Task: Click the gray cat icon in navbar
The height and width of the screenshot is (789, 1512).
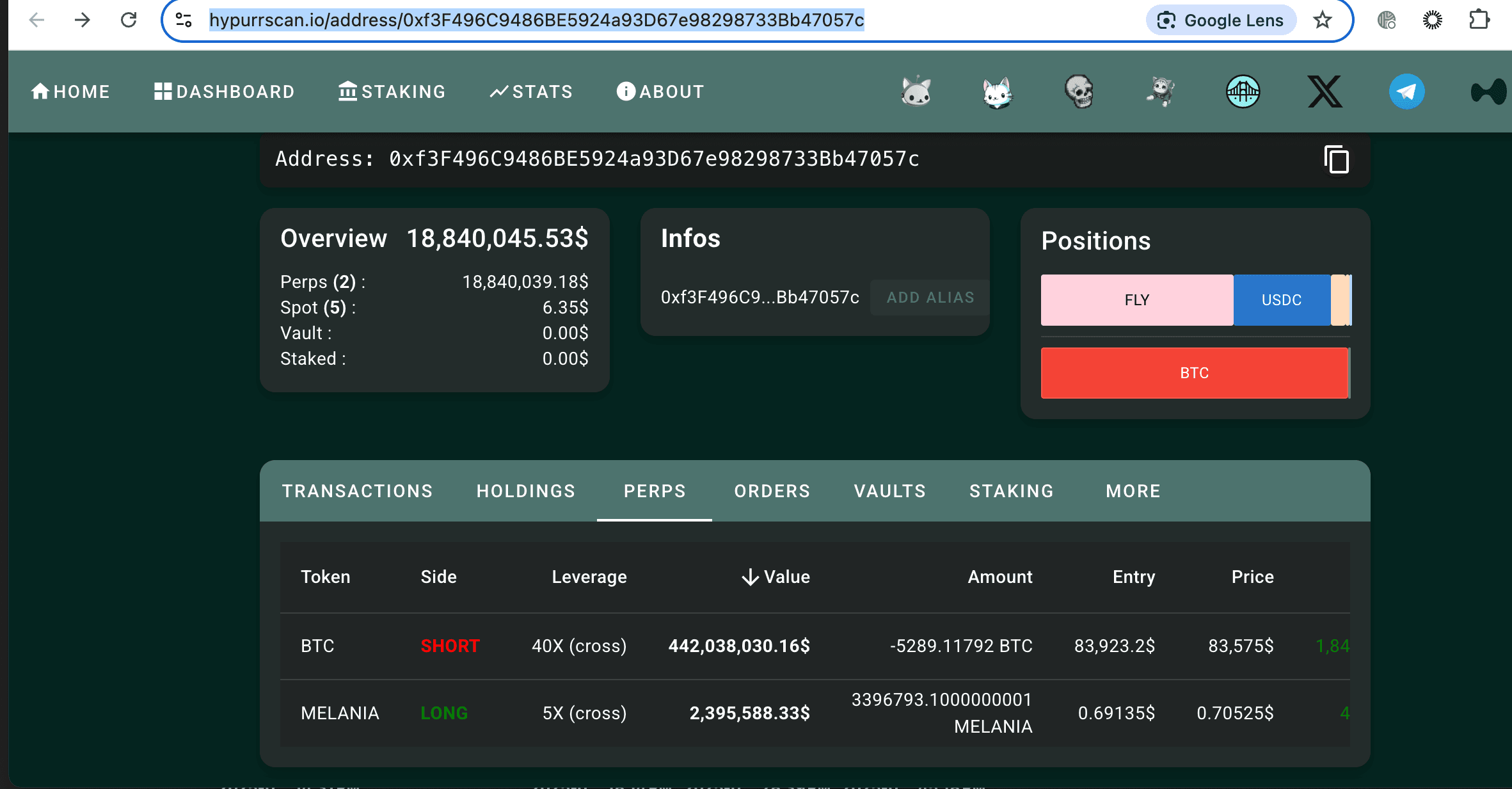Action: coord(916,92)
